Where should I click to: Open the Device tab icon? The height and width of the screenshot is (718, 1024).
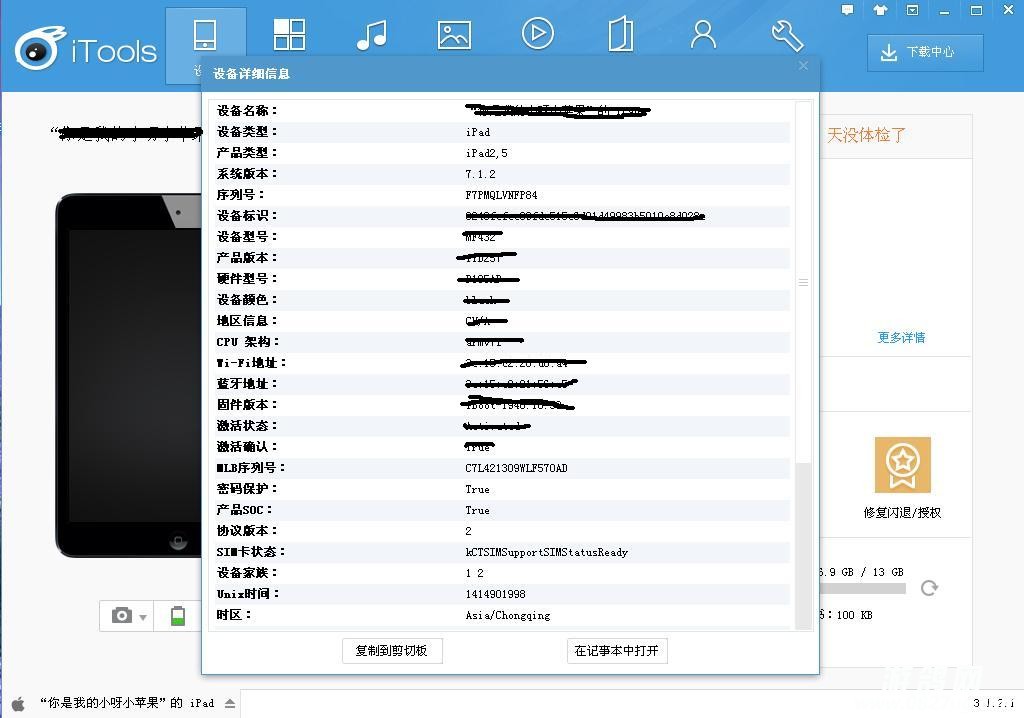pyautogui.click(x=205, y=36)
